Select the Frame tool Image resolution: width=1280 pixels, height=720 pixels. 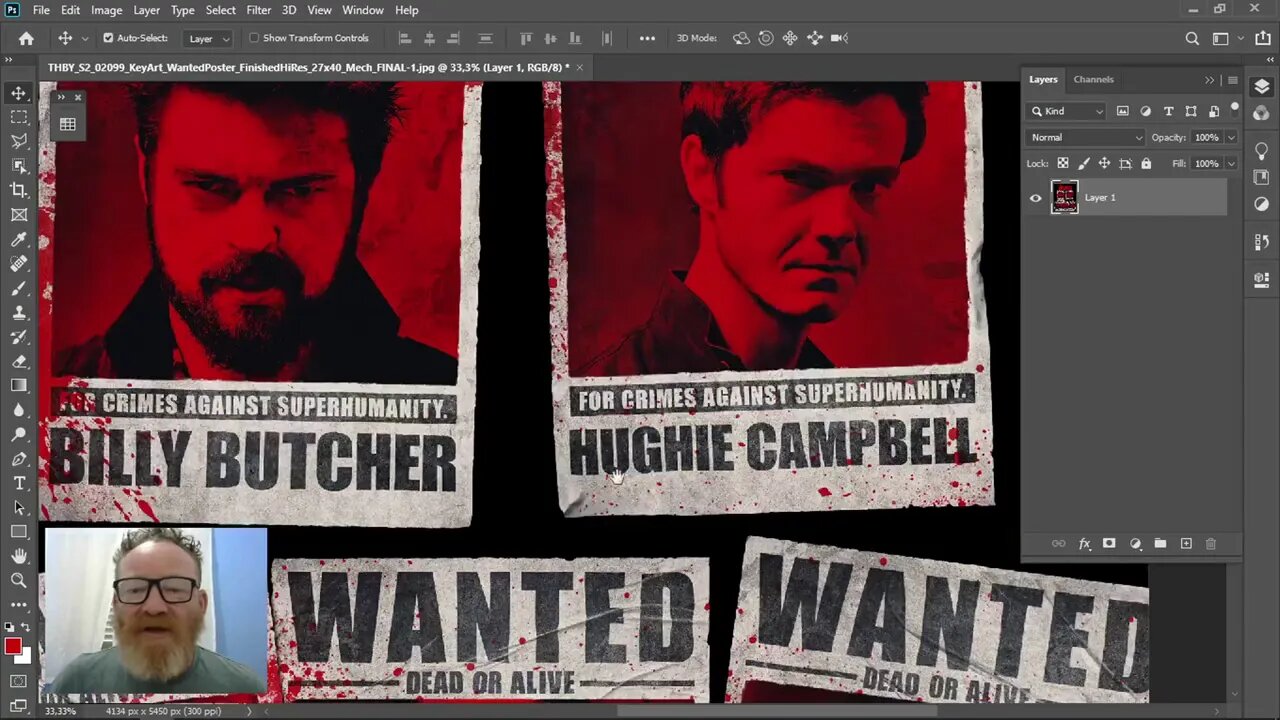pyautogui.click(x=19, y=215)
